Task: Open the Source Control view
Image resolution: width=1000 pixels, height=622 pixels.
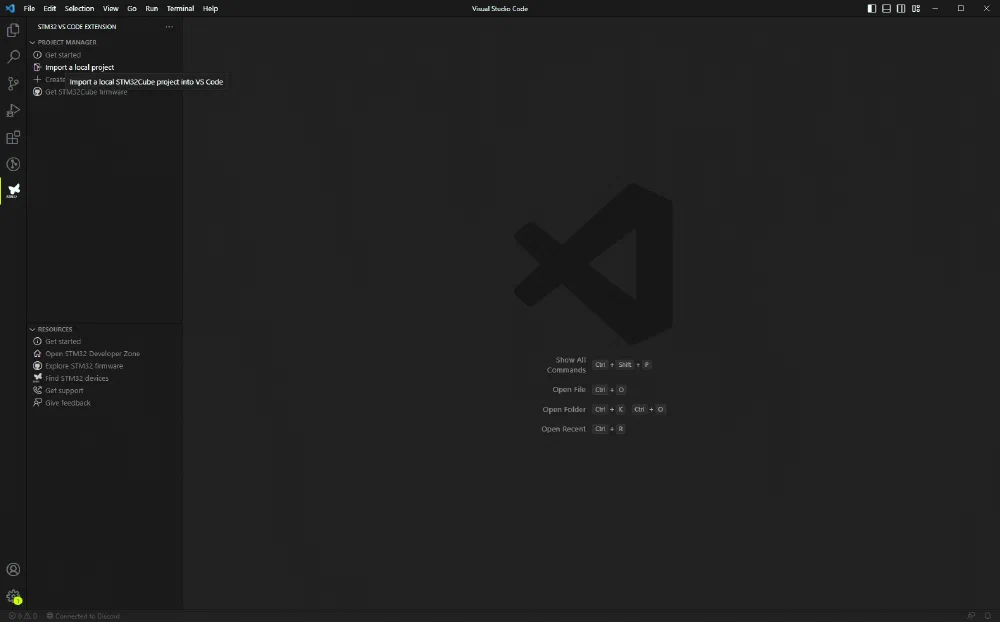Action: [x=13, y=84]
